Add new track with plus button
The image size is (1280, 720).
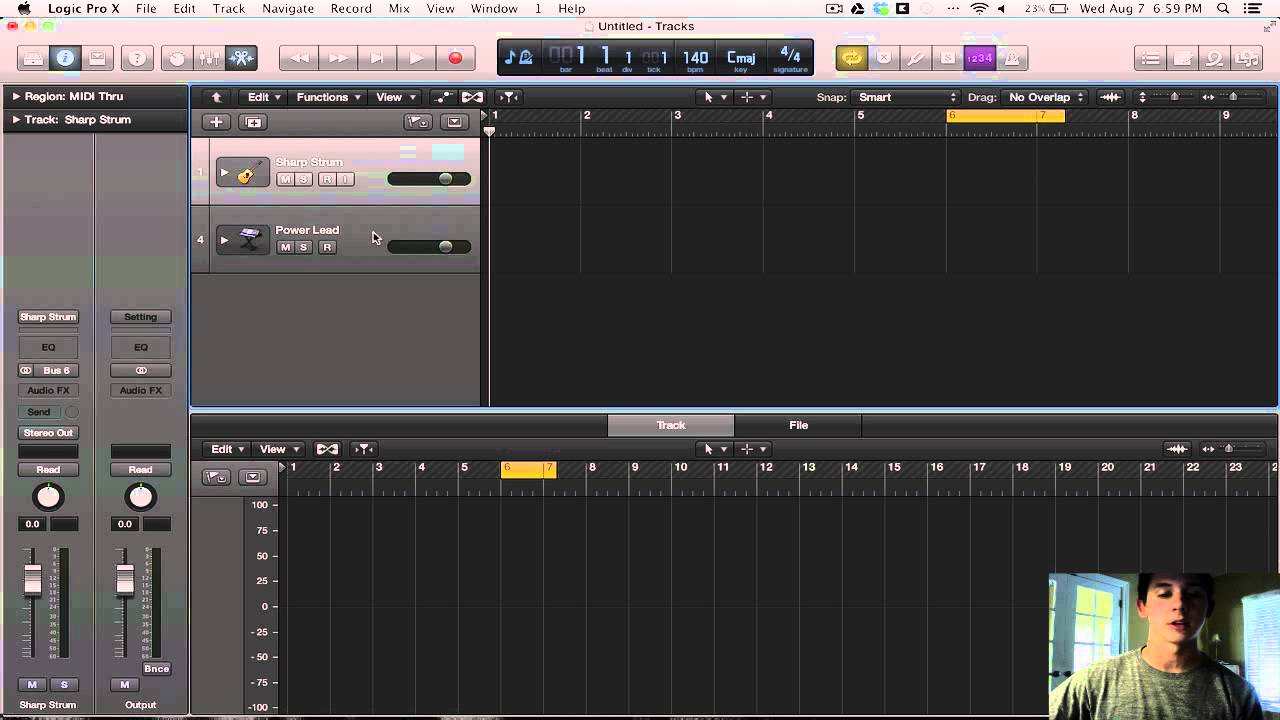pos(216,122)
